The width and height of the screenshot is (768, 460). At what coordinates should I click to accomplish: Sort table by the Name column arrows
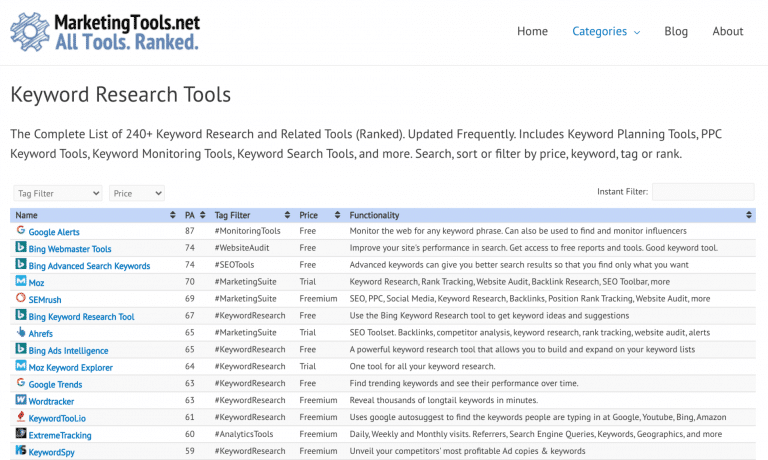point(172,215)
